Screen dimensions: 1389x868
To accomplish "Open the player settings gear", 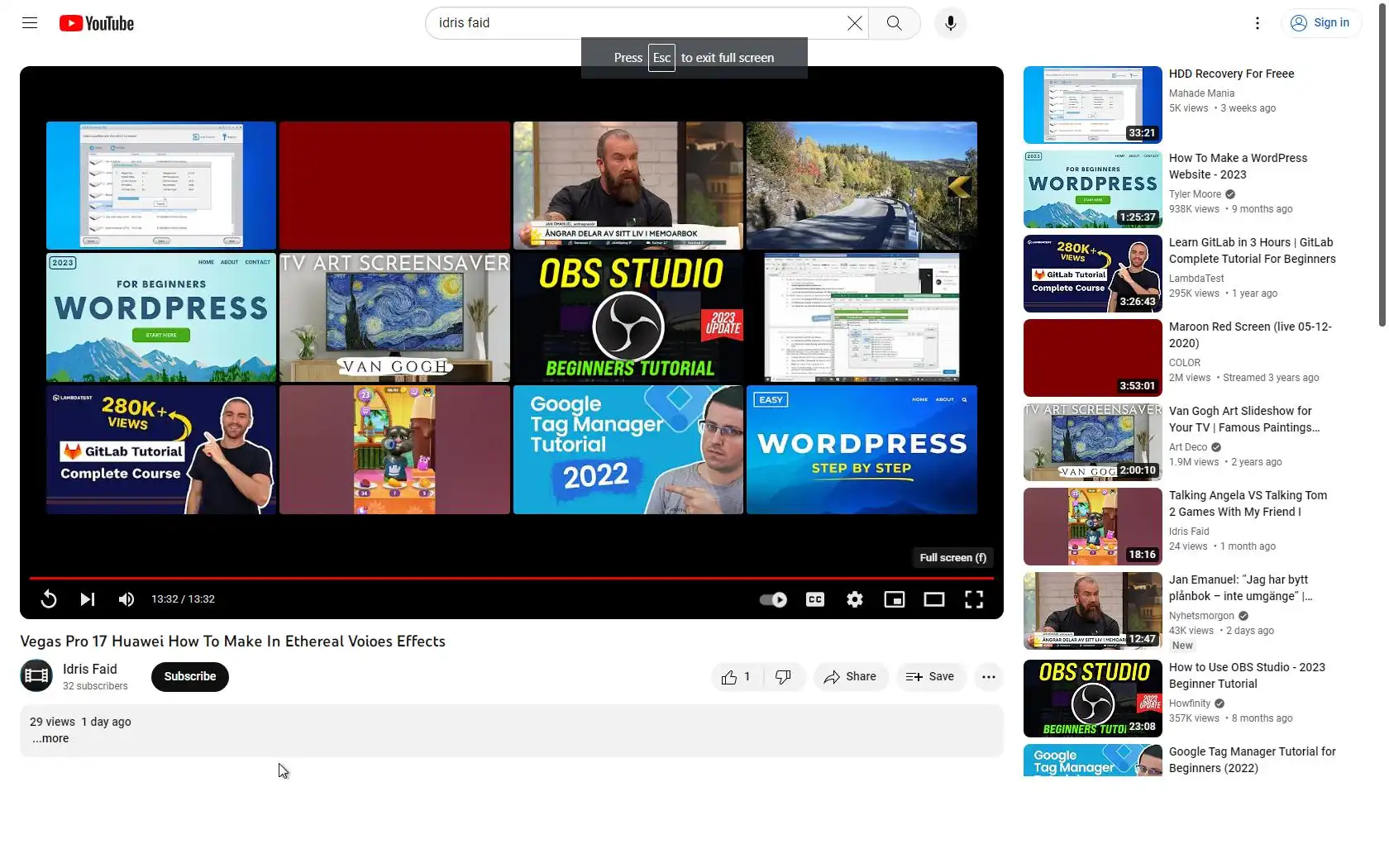I will (x=855, y=599).
